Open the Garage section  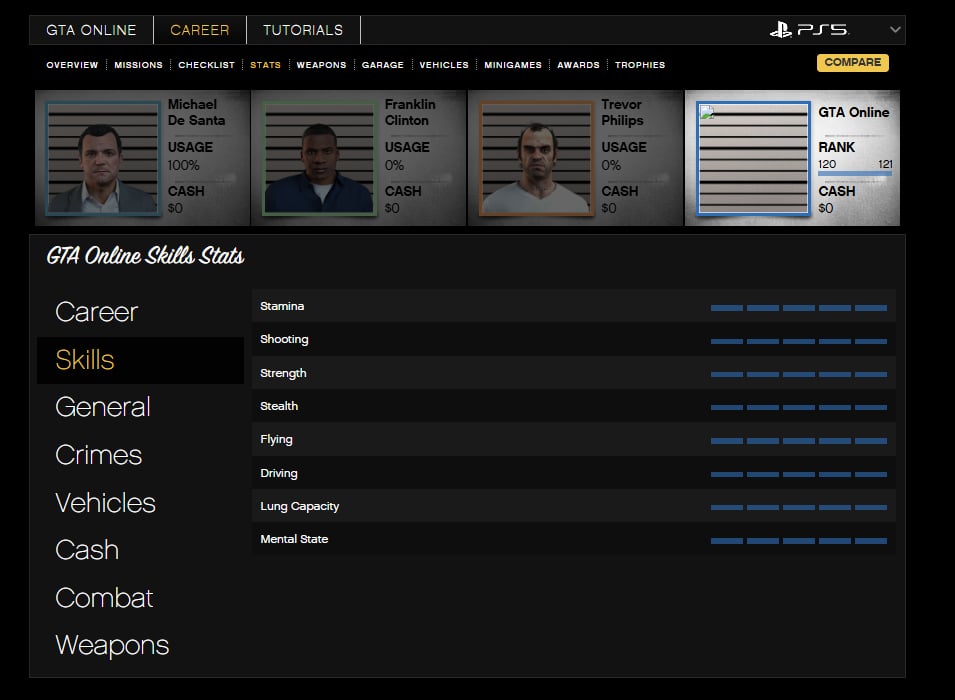(x=382, y=65)
